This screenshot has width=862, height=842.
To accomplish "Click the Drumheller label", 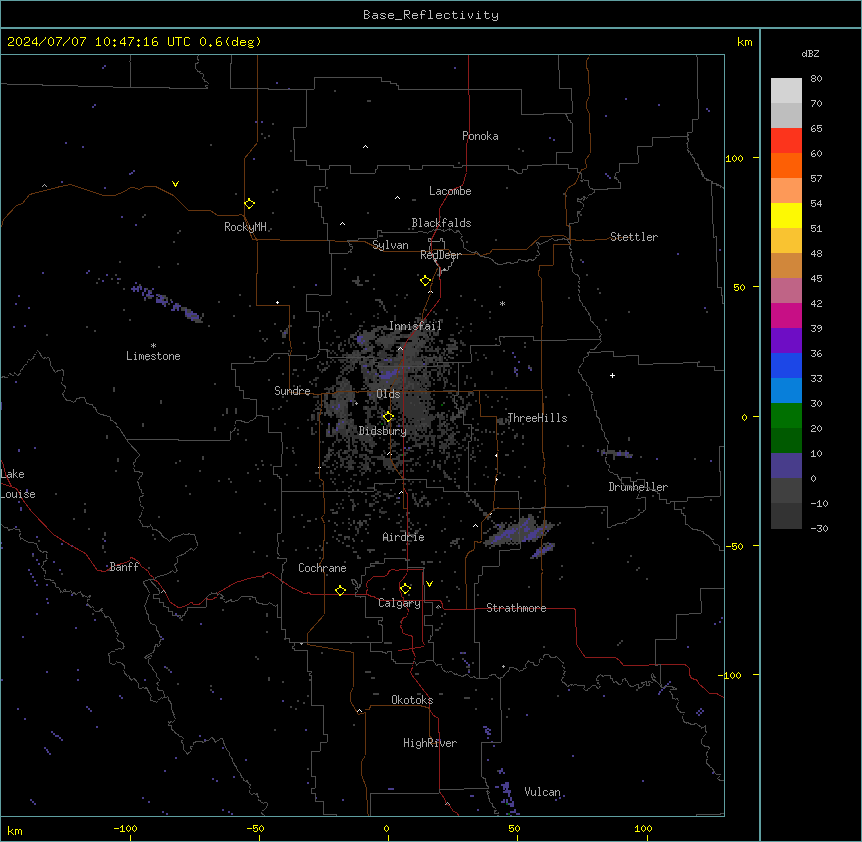I will 638,487.
